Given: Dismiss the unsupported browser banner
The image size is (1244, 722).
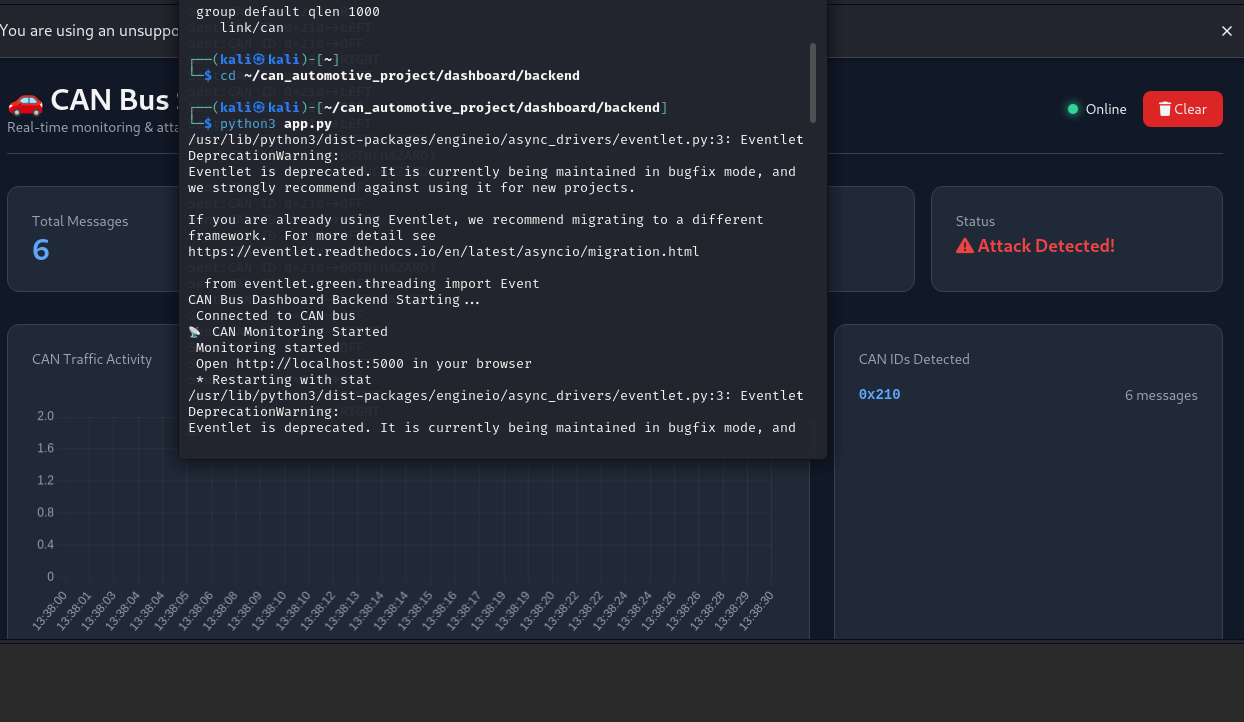Looking at the screenshot, I should point(1227,31).
